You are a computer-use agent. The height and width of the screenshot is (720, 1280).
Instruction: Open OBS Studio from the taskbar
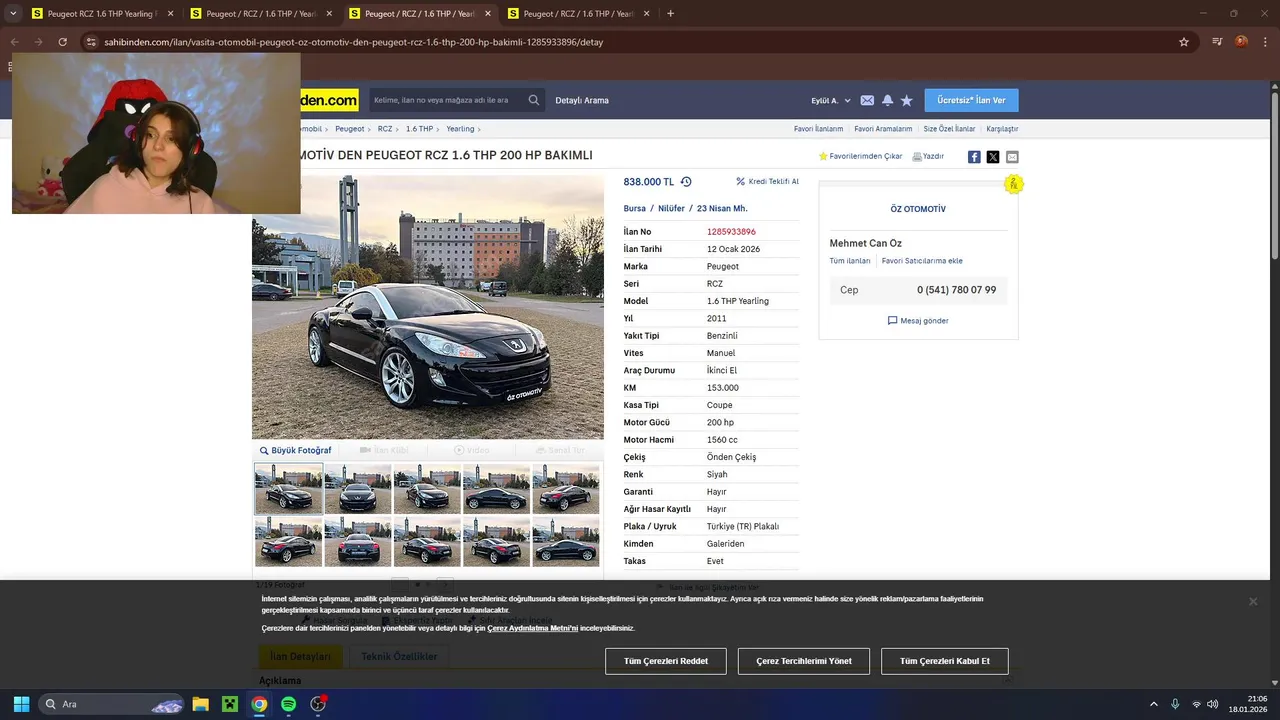coord(318,704)
